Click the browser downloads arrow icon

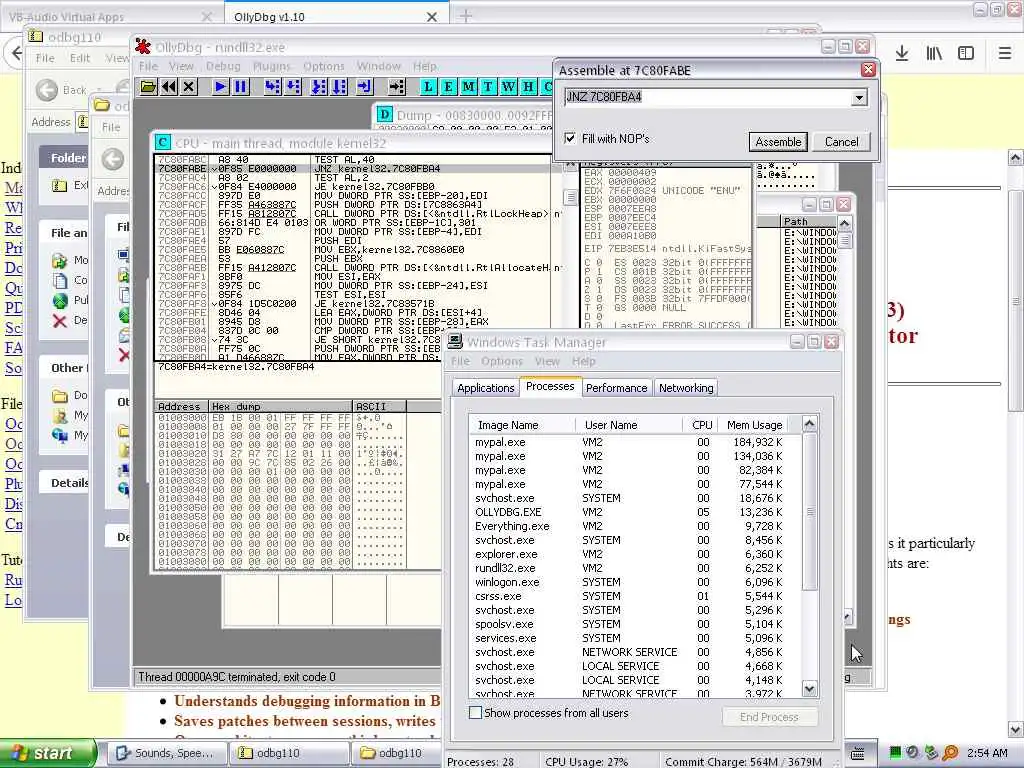click(x=902, y=54)
